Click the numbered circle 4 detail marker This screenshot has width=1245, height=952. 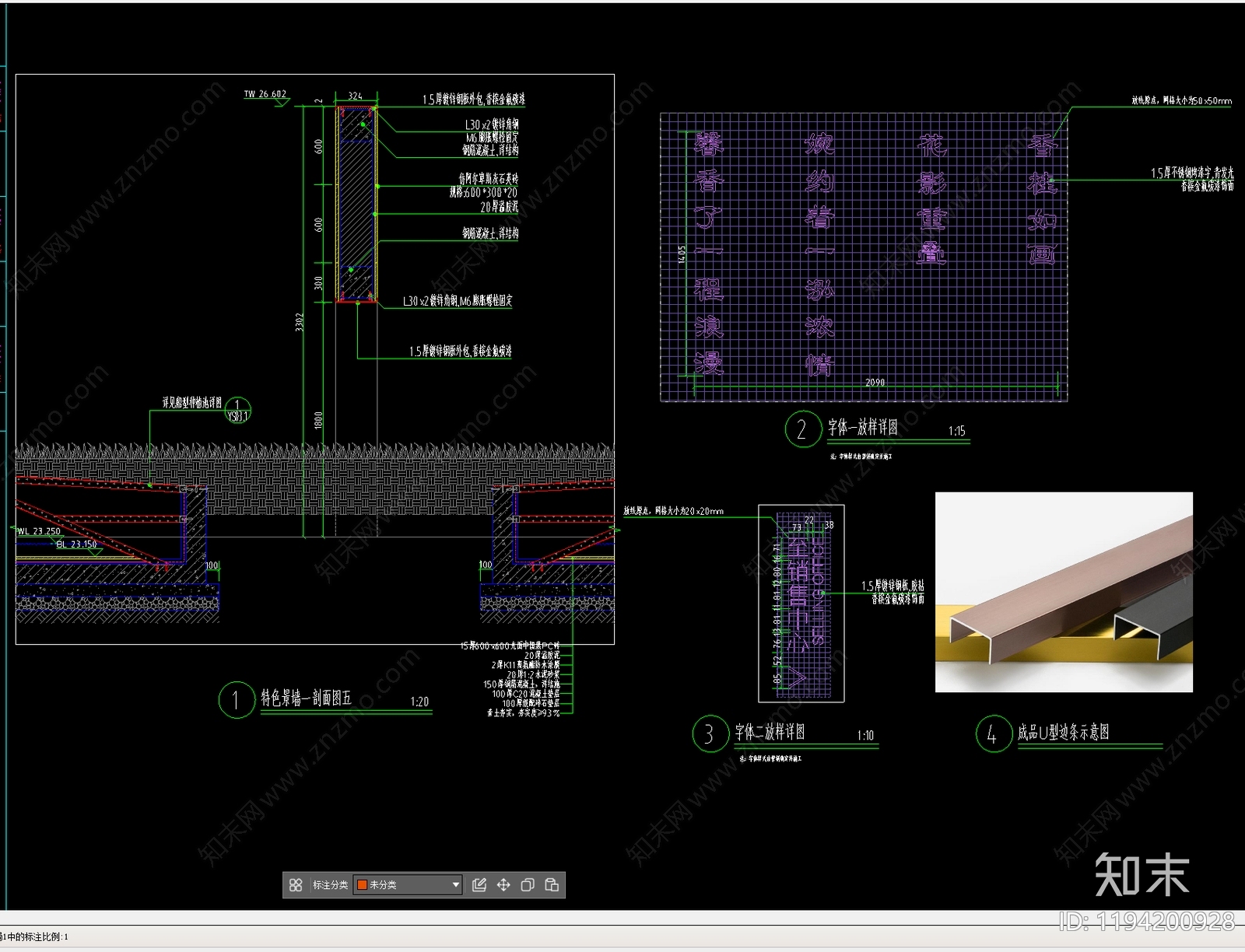tap(994, 734)
